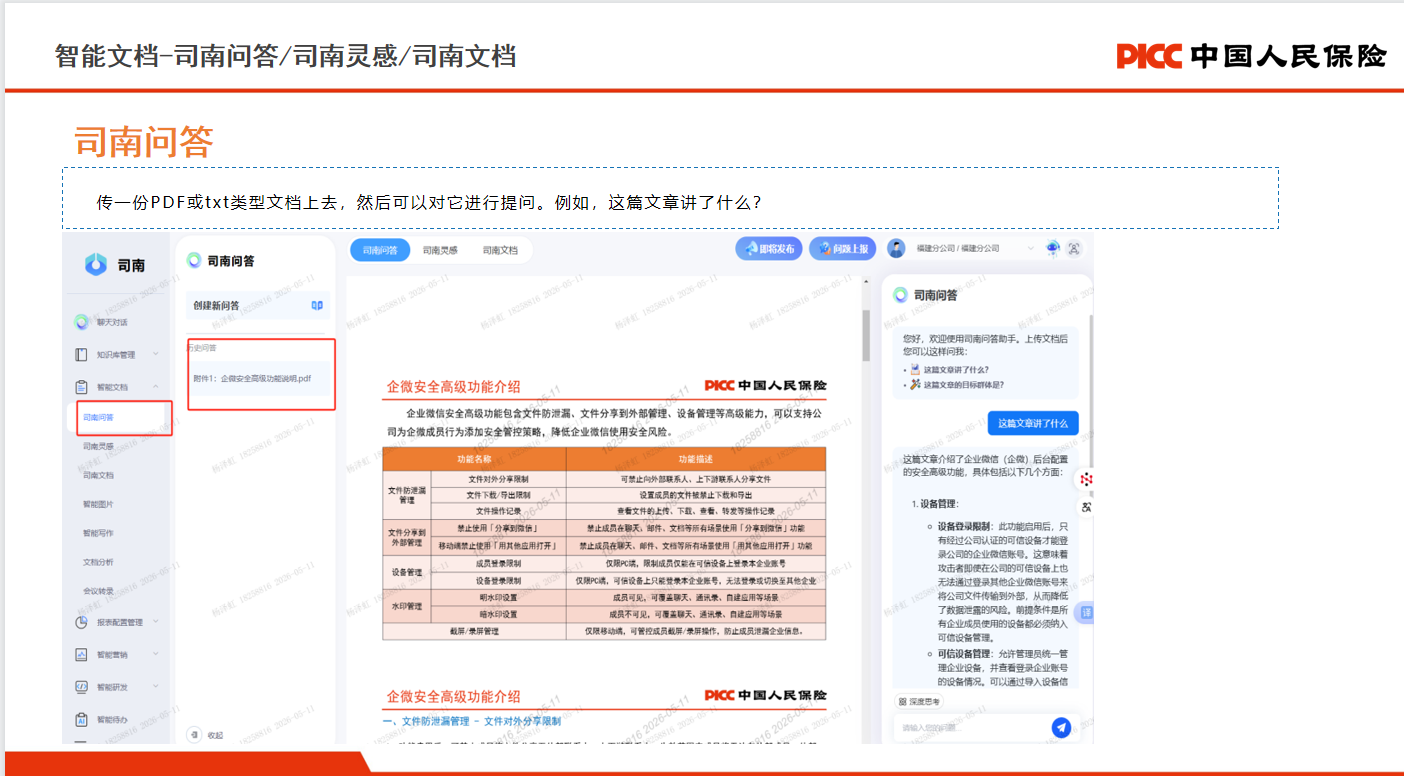The image size is (1404, 776).
Task: Click the translate floating icon on right edge
Action: point(1086,507)
